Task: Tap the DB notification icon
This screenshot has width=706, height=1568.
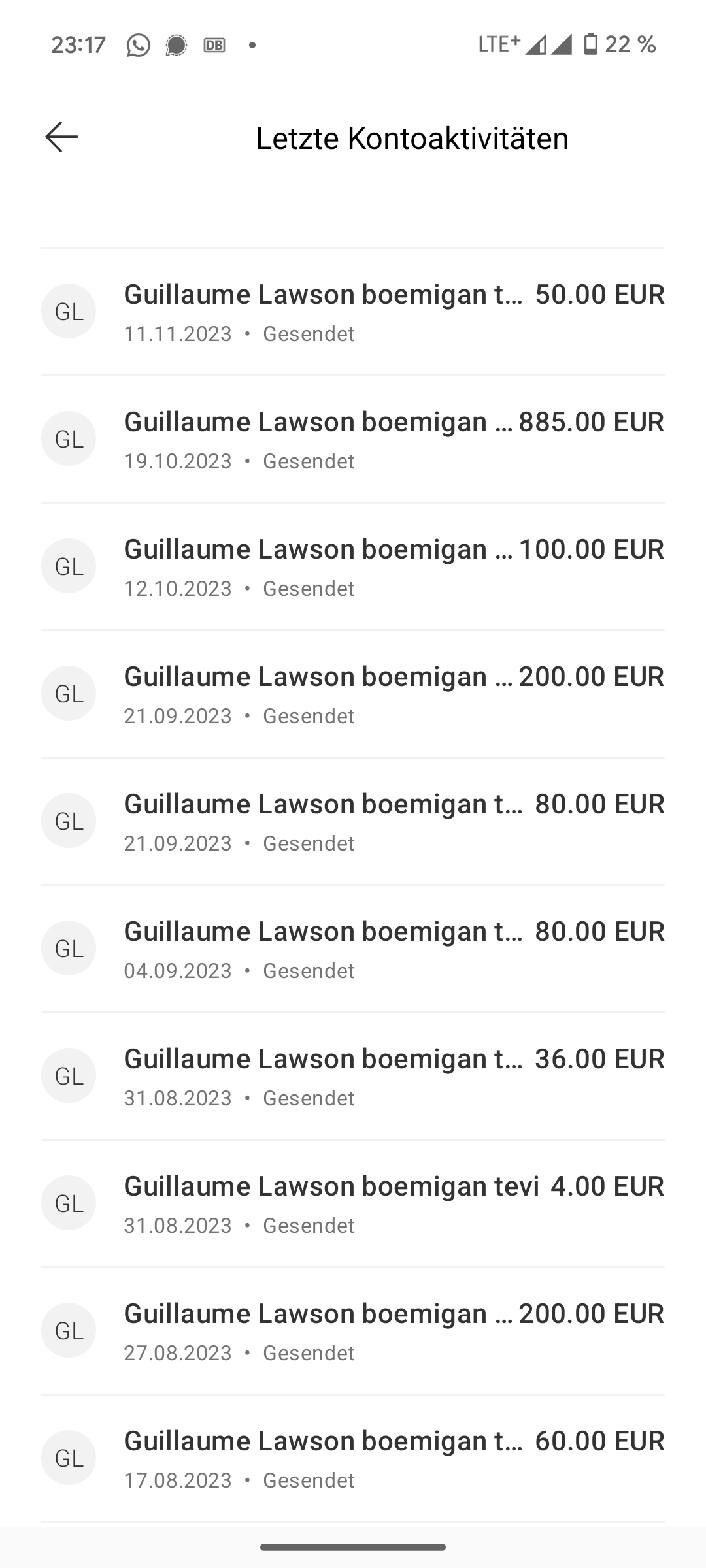Action: (x=214, y=45)
